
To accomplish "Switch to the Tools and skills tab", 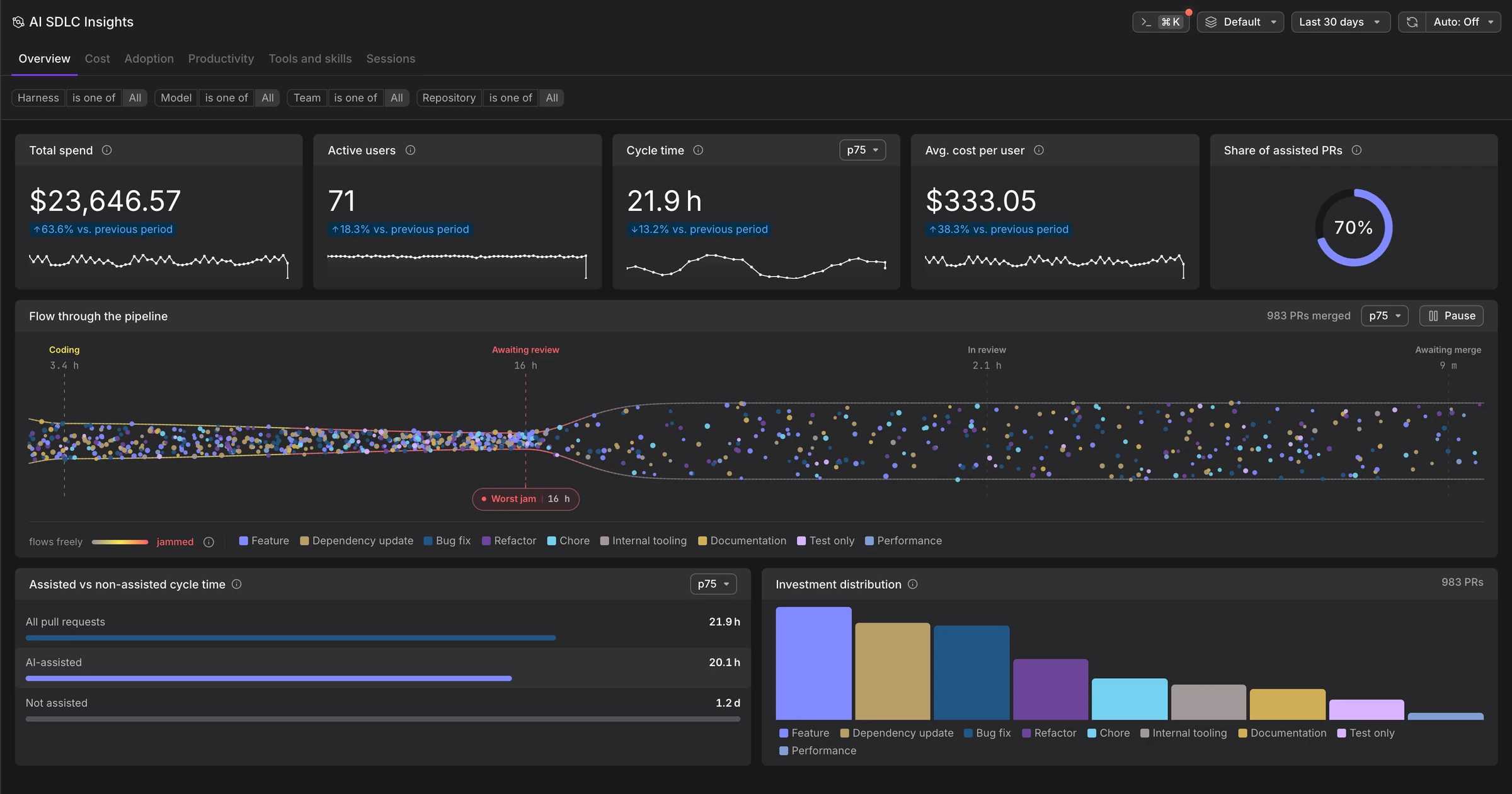I will tap(310, 59).
